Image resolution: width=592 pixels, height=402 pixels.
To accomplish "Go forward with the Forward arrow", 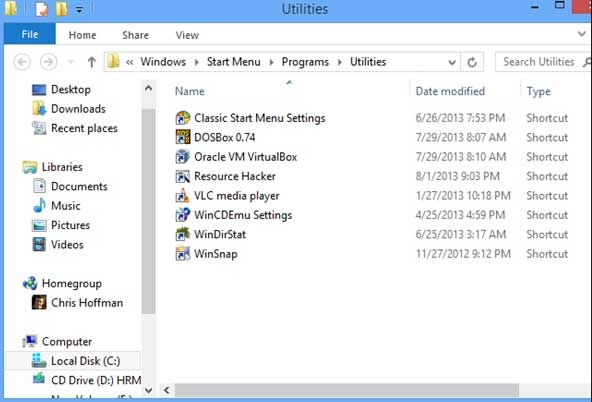I will pyautogui.click(x=48, y=62).
